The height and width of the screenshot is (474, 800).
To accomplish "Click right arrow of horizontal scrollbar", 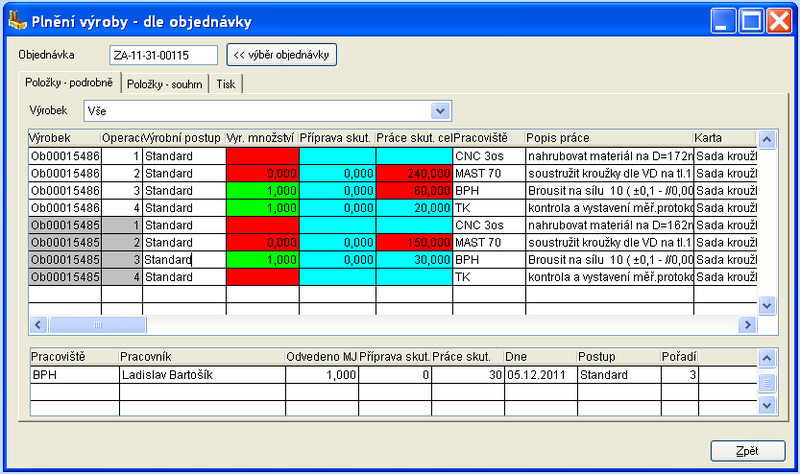I will coord(745,325).
